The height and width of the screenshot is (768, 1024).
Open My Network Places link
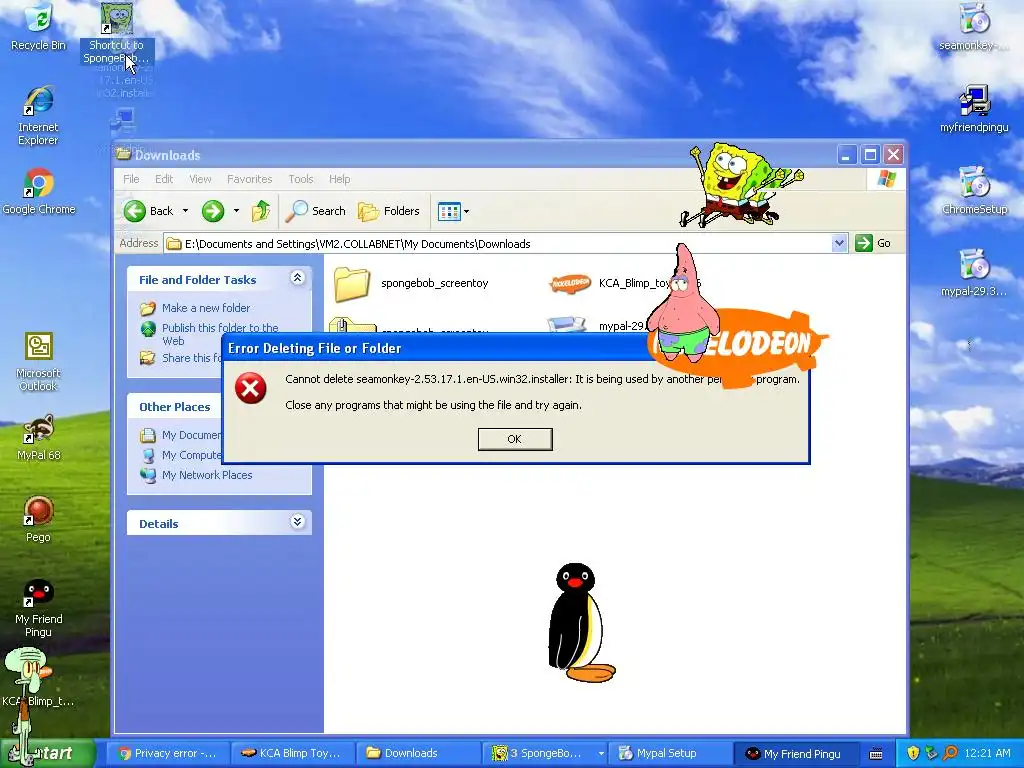pos(207,475)
